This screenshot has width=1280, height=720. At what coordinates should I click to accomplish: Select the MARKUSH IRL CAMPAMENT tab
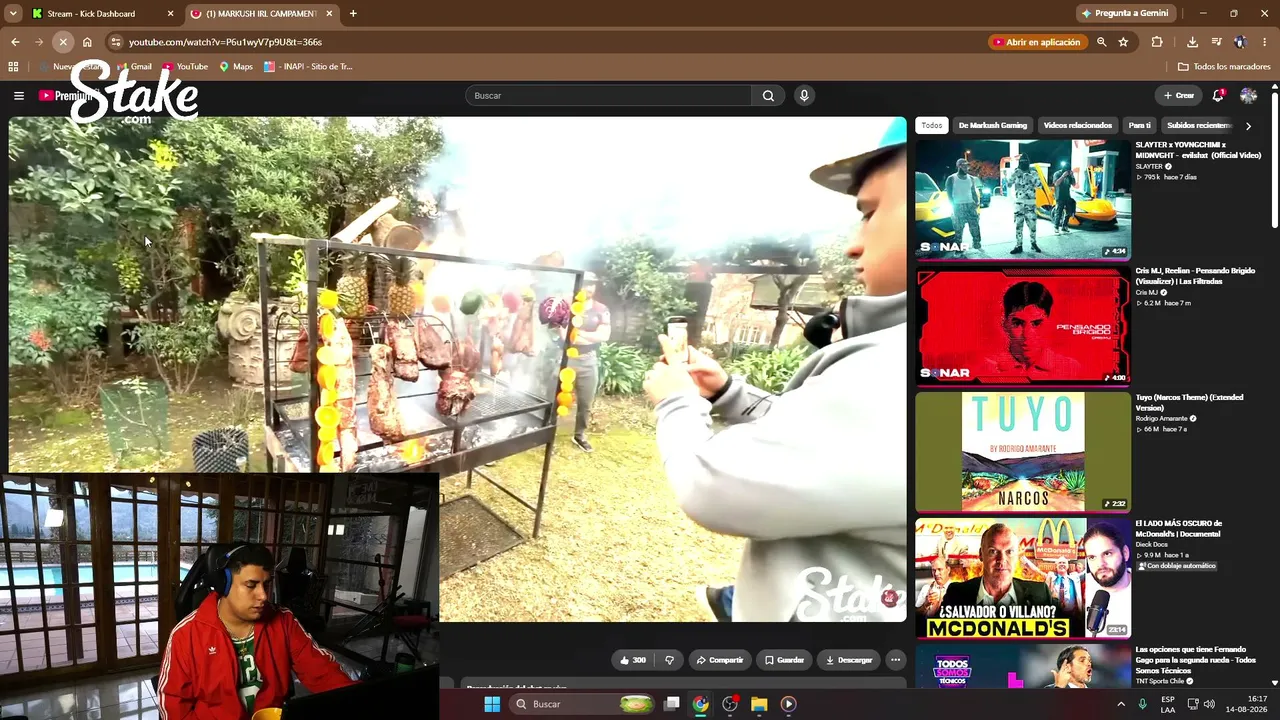click(x=264, y=14)
